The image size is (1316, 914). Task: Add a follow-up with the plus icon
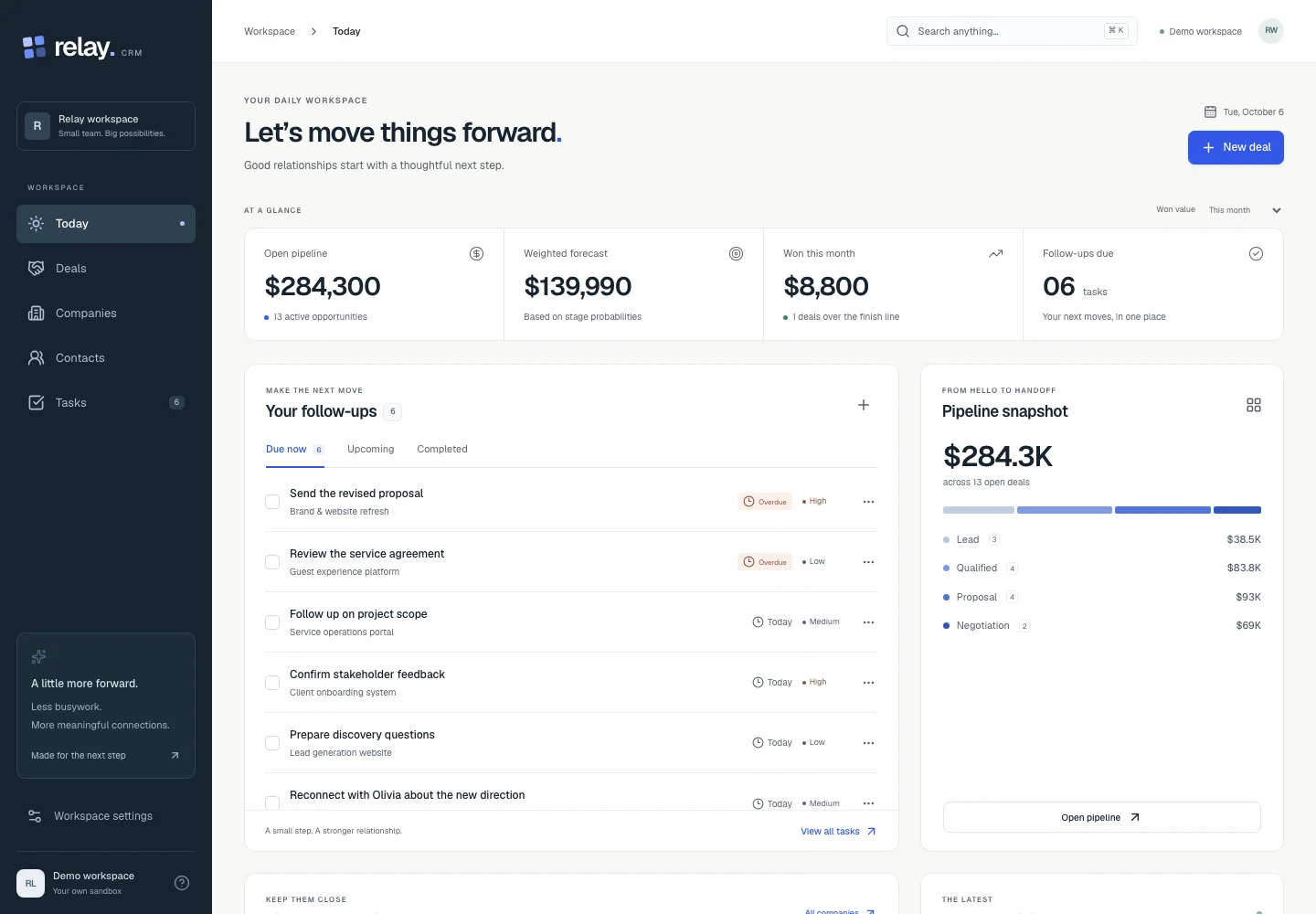tap(863, 405)
